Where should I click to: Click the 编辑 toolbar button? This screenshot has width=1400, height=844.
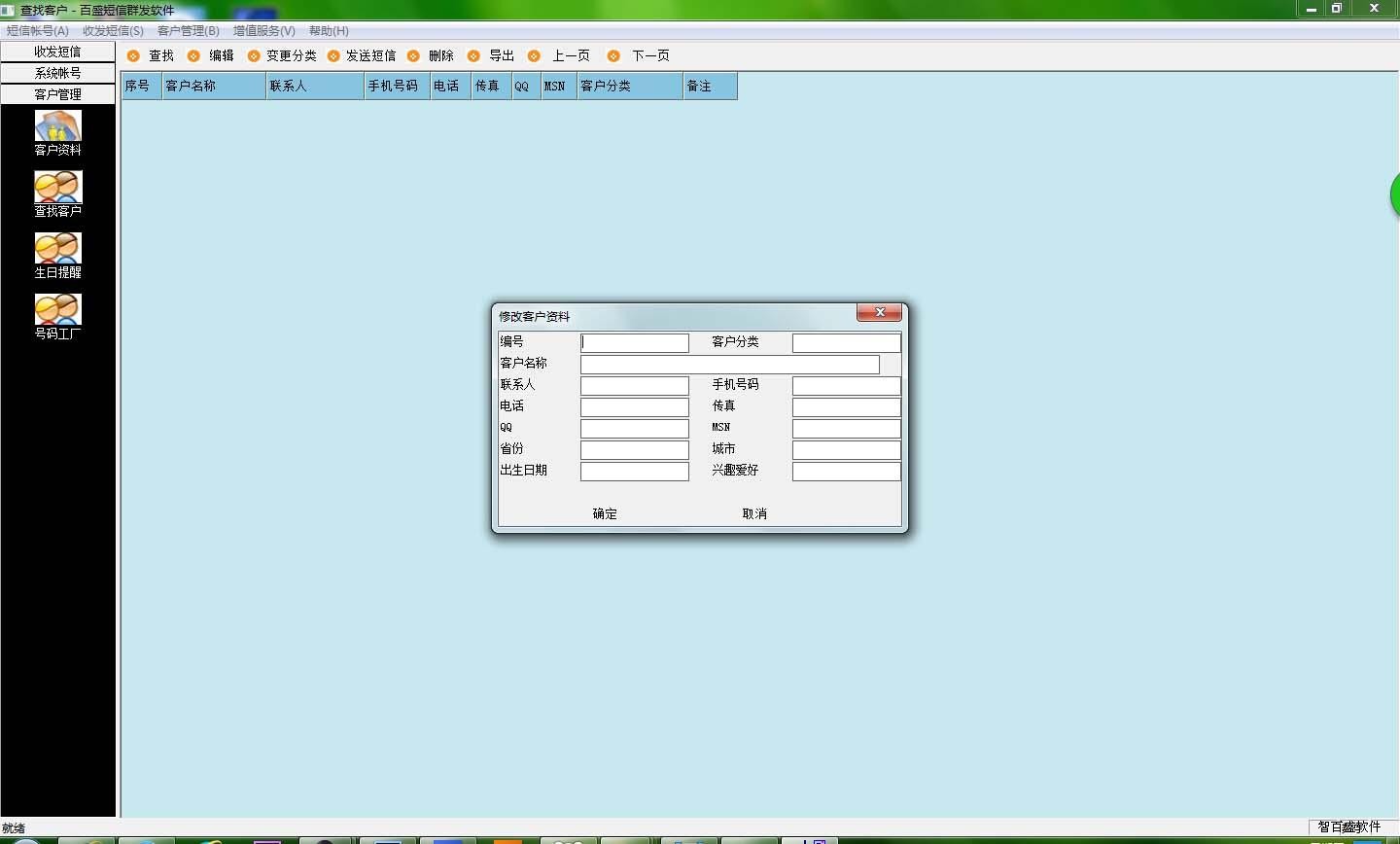(211, 55)
